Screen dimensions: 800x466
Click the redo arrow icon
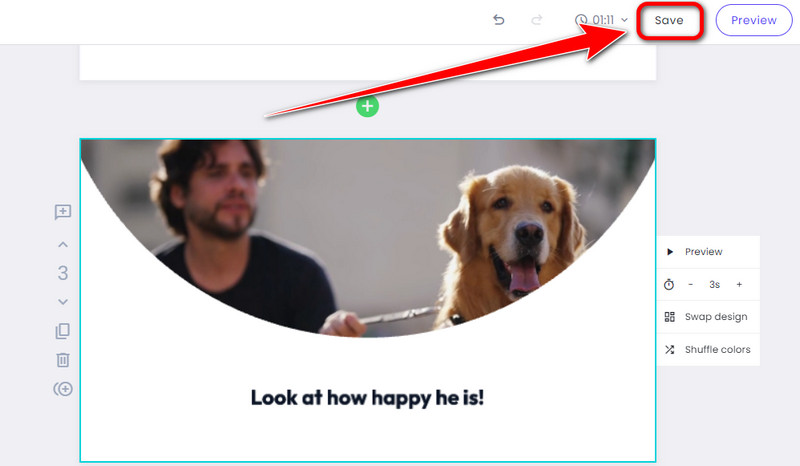tap(536, 20)
